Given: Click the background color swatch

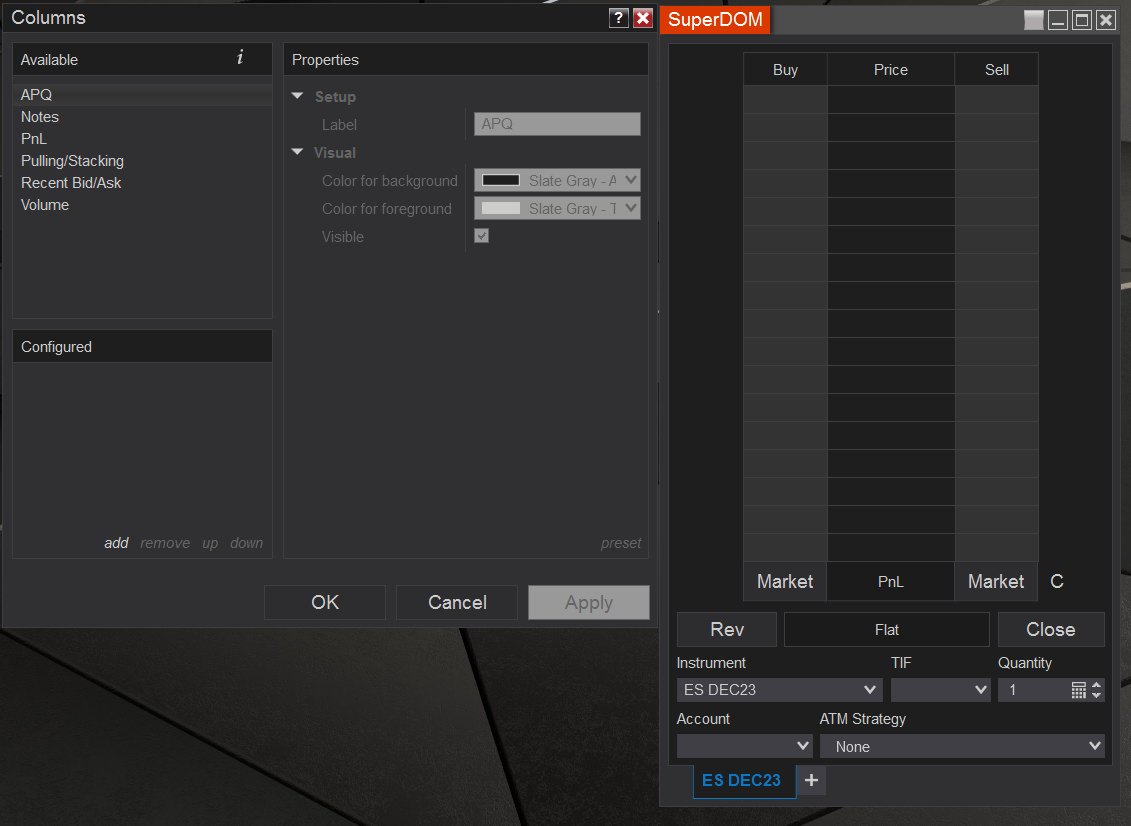Looking at the screenshot, I should [x=501, y=180].
